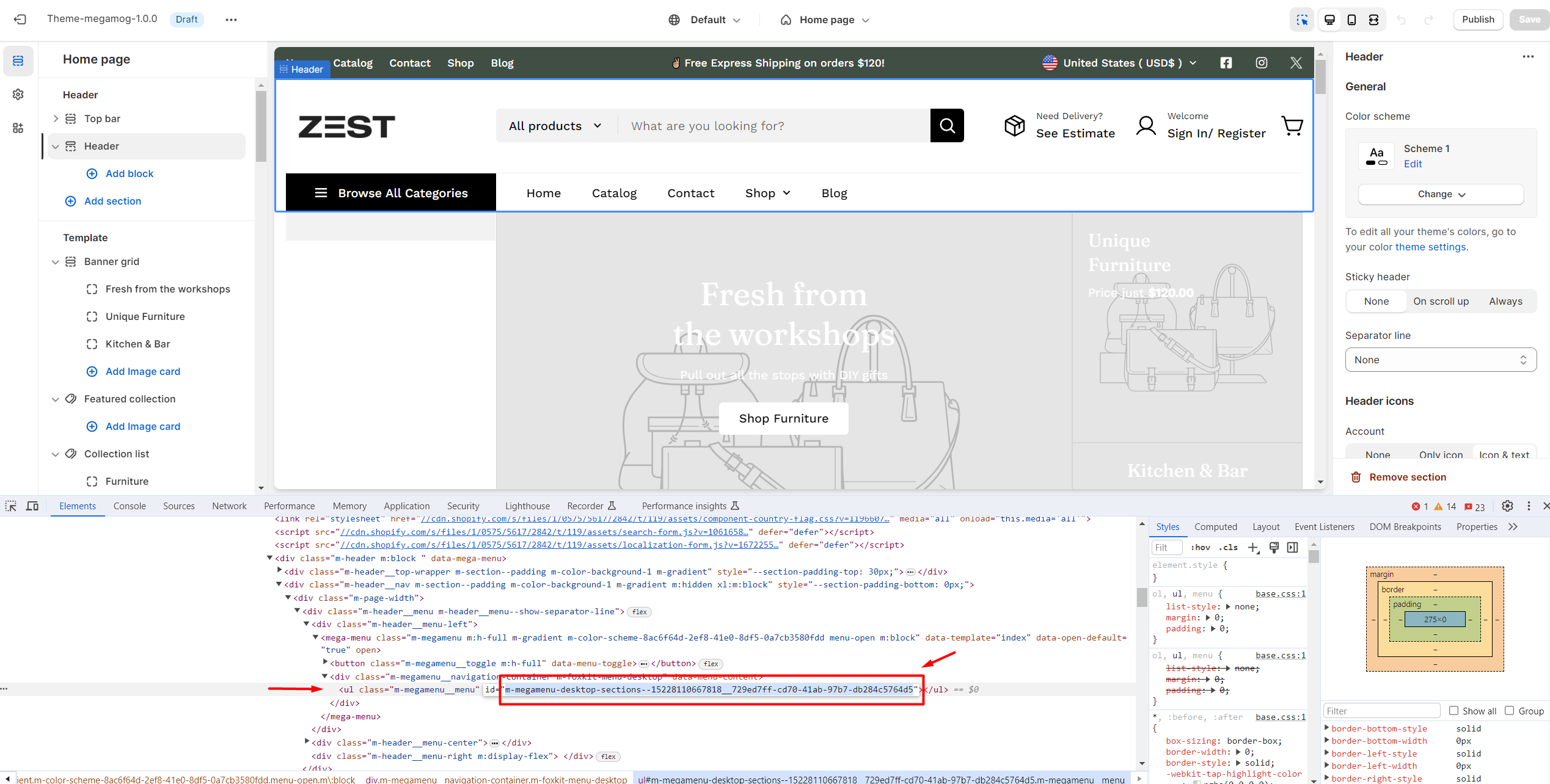The height and width of the screenshot is (784, 1550).
Task: Open the Sections sidebar icon
Action: pyautogui.click(x=18, y=60)
